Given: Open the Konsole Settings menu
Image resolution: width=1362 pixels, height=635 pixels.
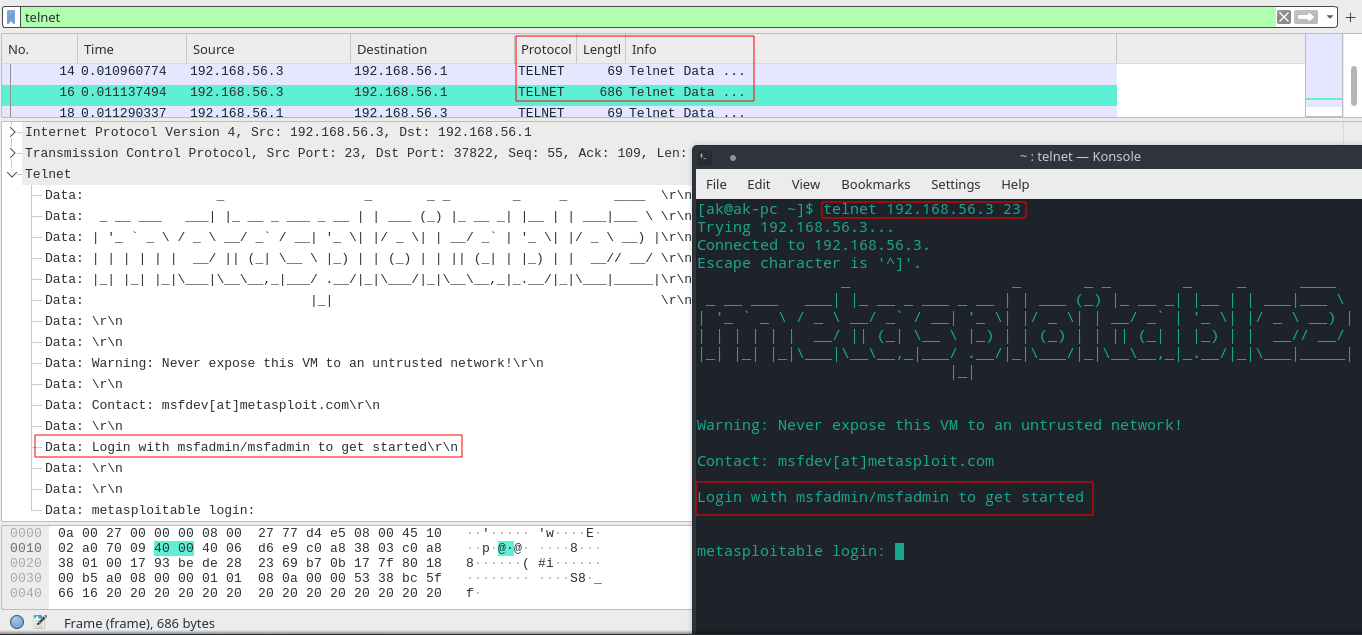Looking at the screenshot, I should [956, 184].
